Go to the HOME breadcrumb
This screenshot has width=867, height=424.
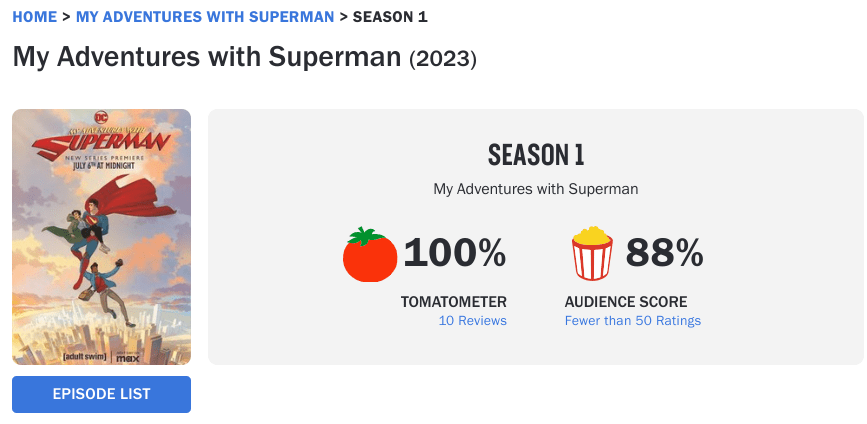[34, 17]
